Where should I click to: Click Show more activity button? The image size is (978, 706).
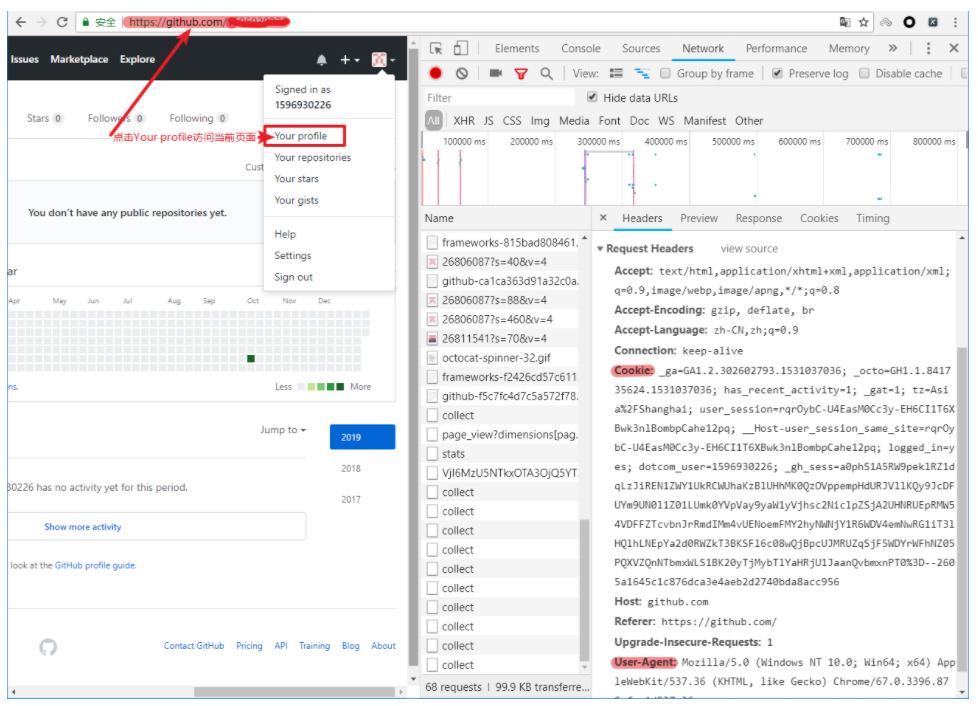coord(156,527)
